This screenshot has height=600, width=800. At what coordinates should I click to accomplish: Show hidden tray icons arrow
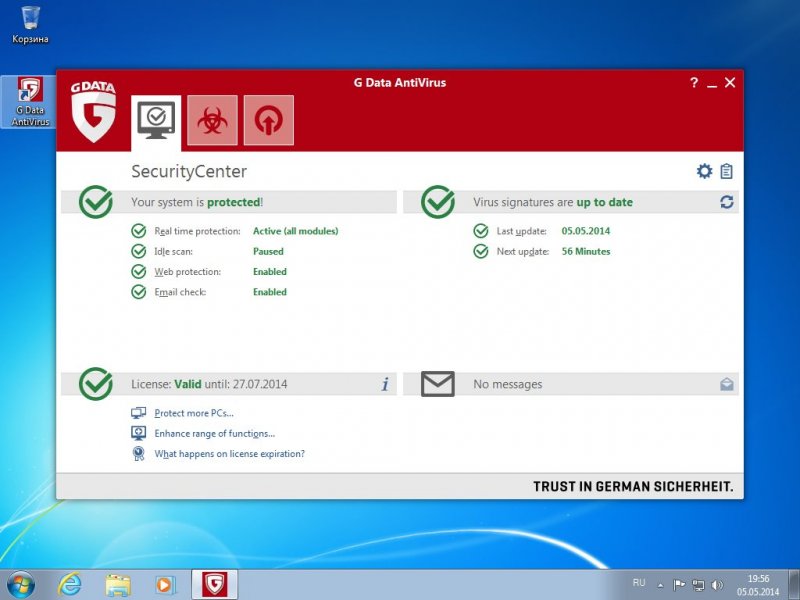[x=661, y=585]
